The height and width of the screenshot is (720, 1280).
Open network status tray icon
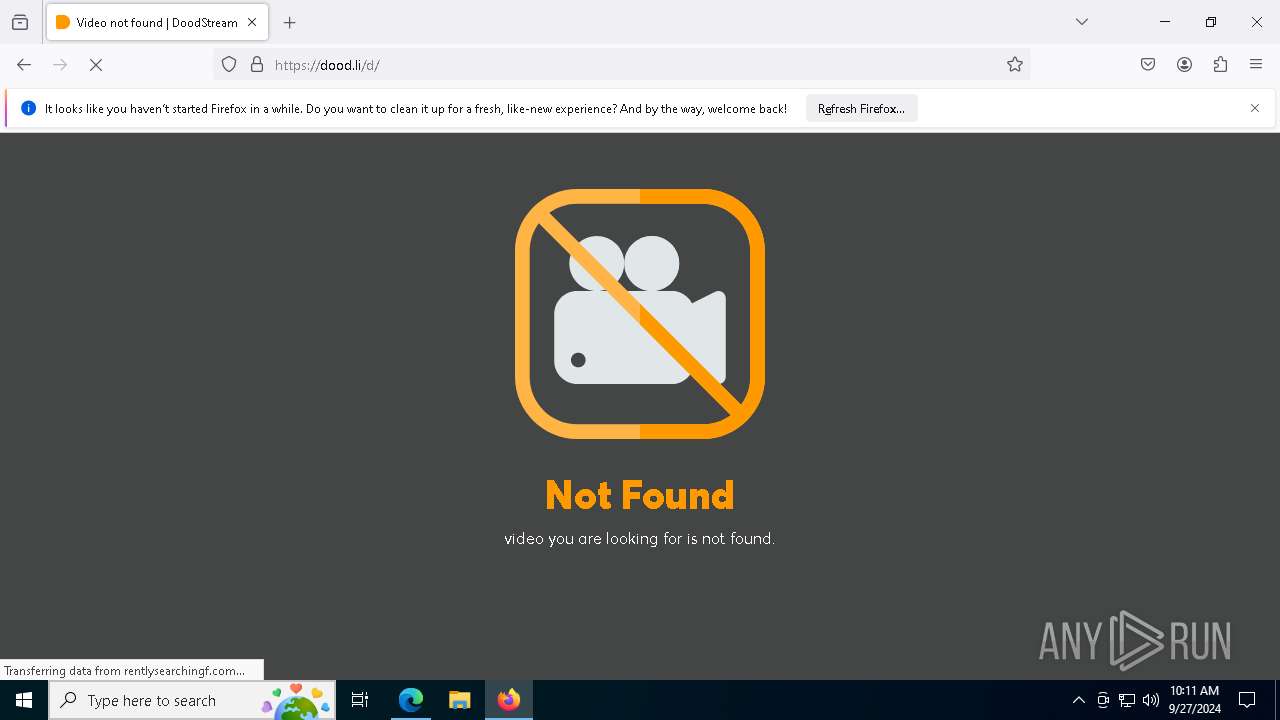pos(1127,700)
